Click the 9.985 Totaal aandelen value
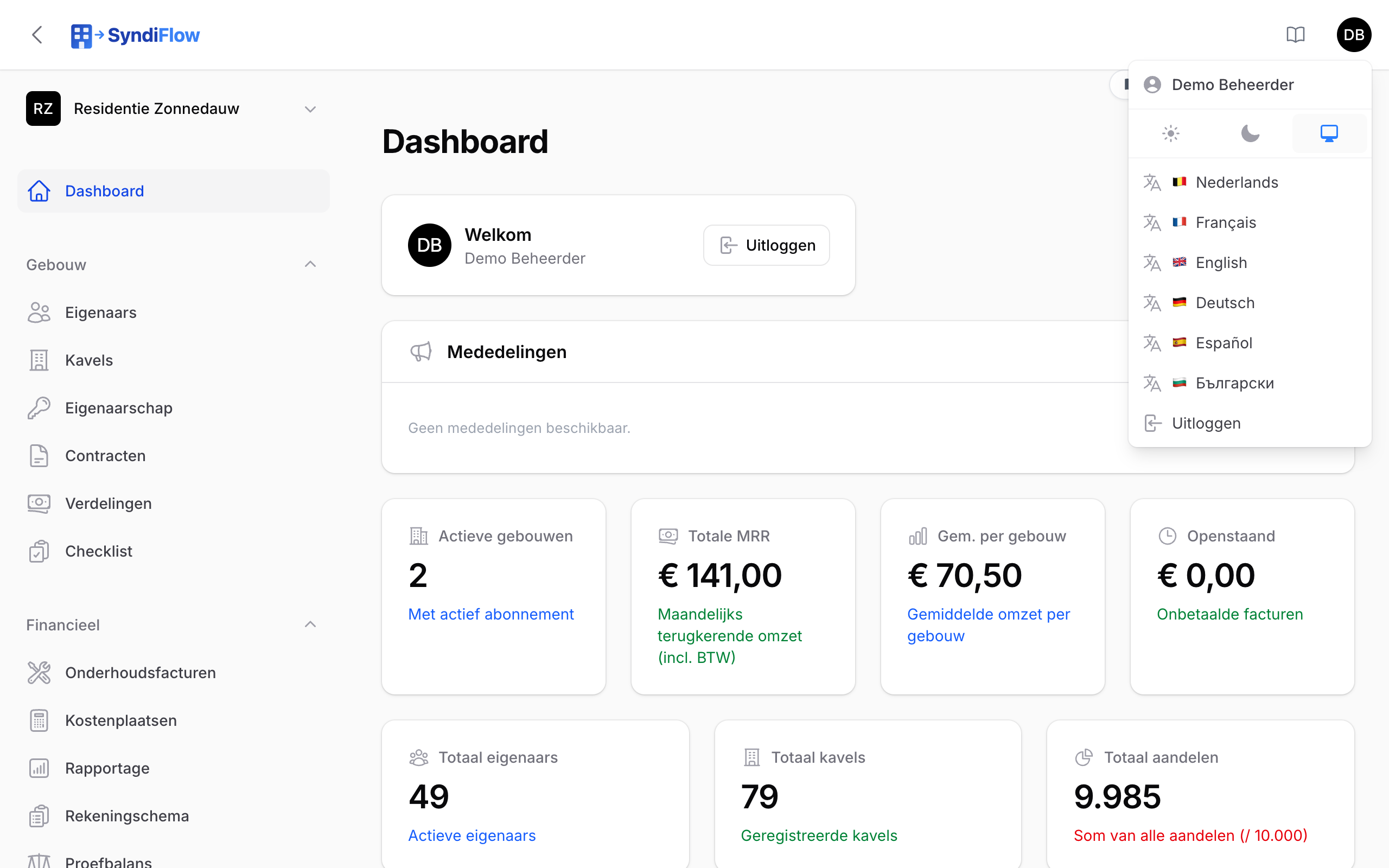Image resolution: width=1389 pixels, height=868 pixels. click(x=1117, y=797)
